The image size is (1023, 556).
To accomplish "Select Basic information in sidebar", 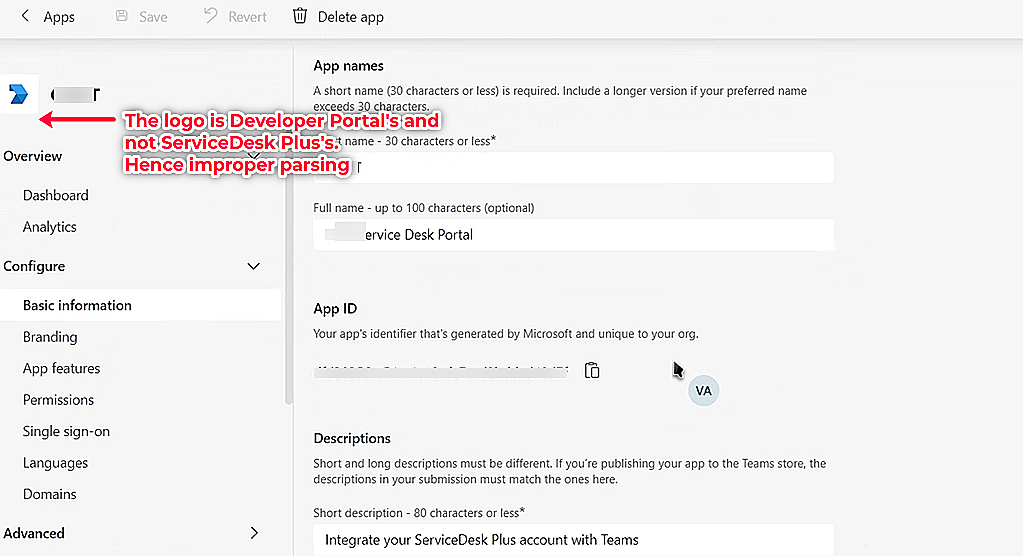I will [x=77, y=305].
